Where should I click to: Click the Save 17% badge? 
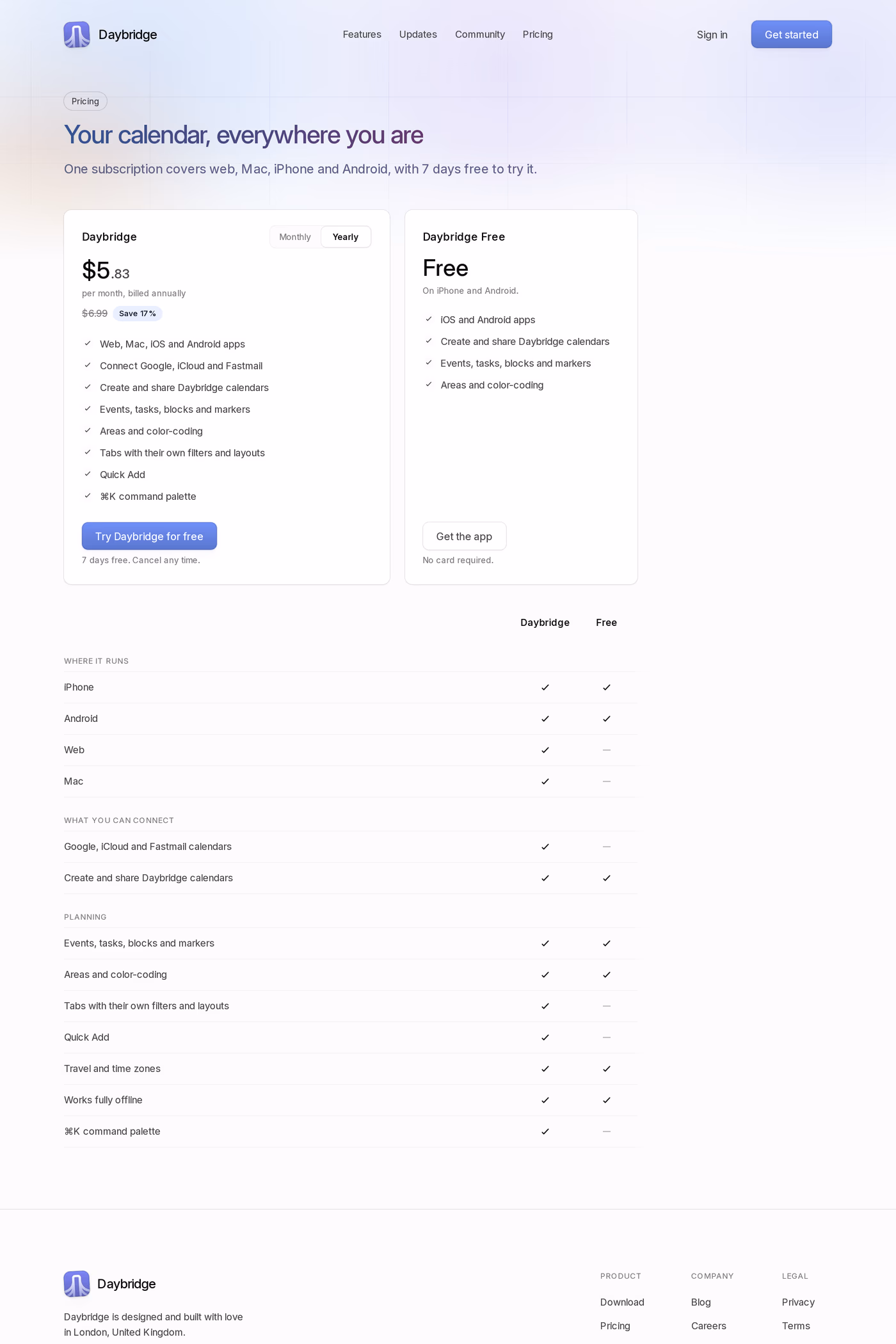138,314
